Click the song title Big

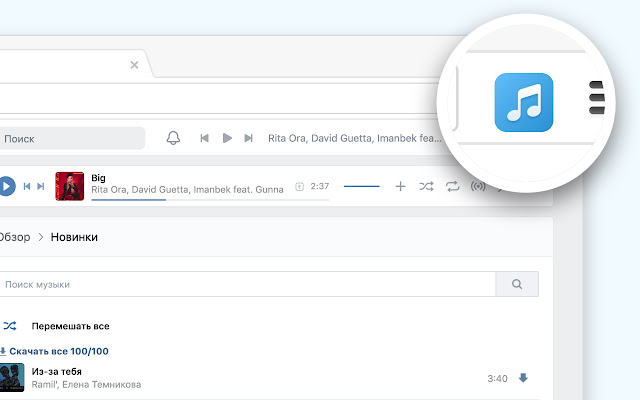click(x=98, y=178)
